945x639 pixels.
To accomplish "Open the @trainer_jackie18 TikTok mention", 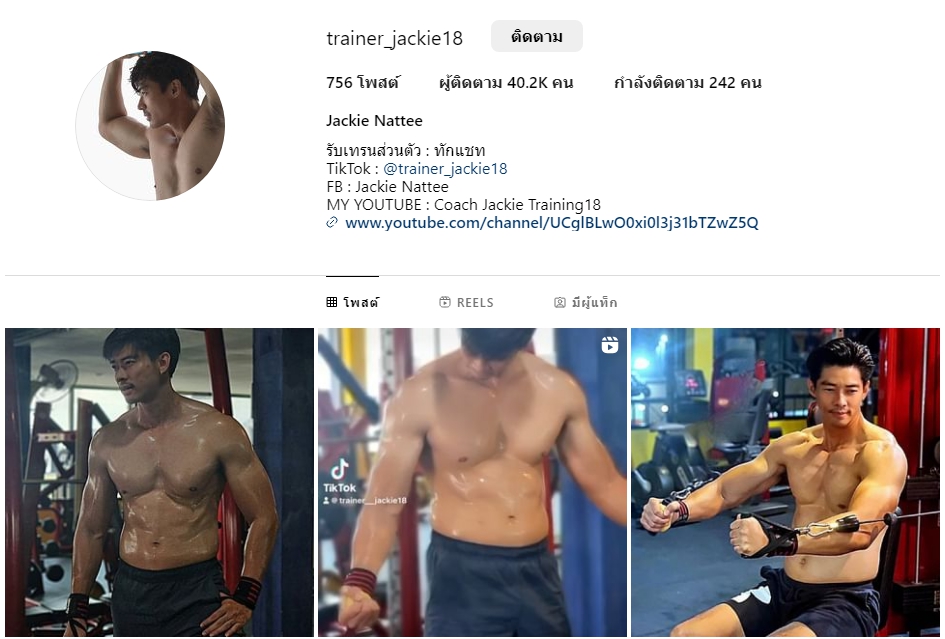I will (445, 169).
